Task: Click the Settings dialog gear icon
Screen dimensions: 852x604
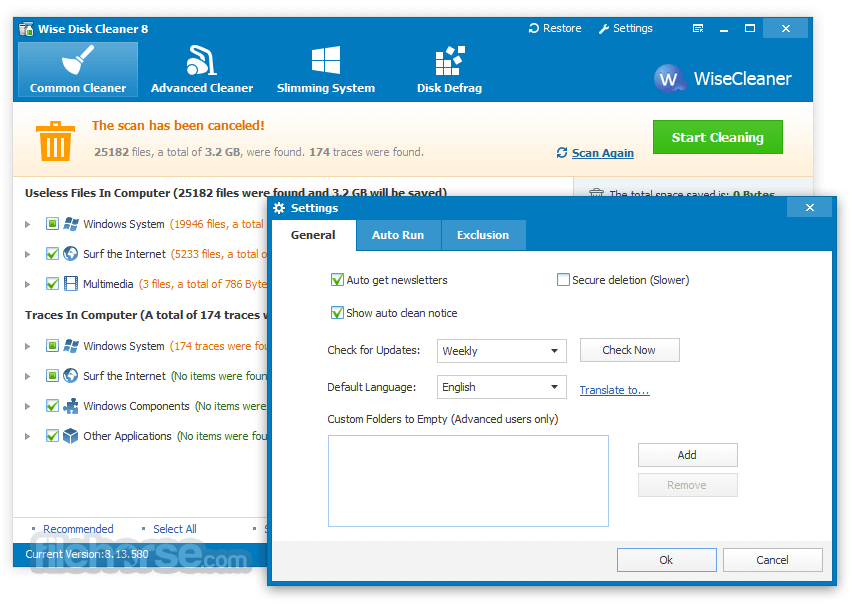Action: [279, 208]
